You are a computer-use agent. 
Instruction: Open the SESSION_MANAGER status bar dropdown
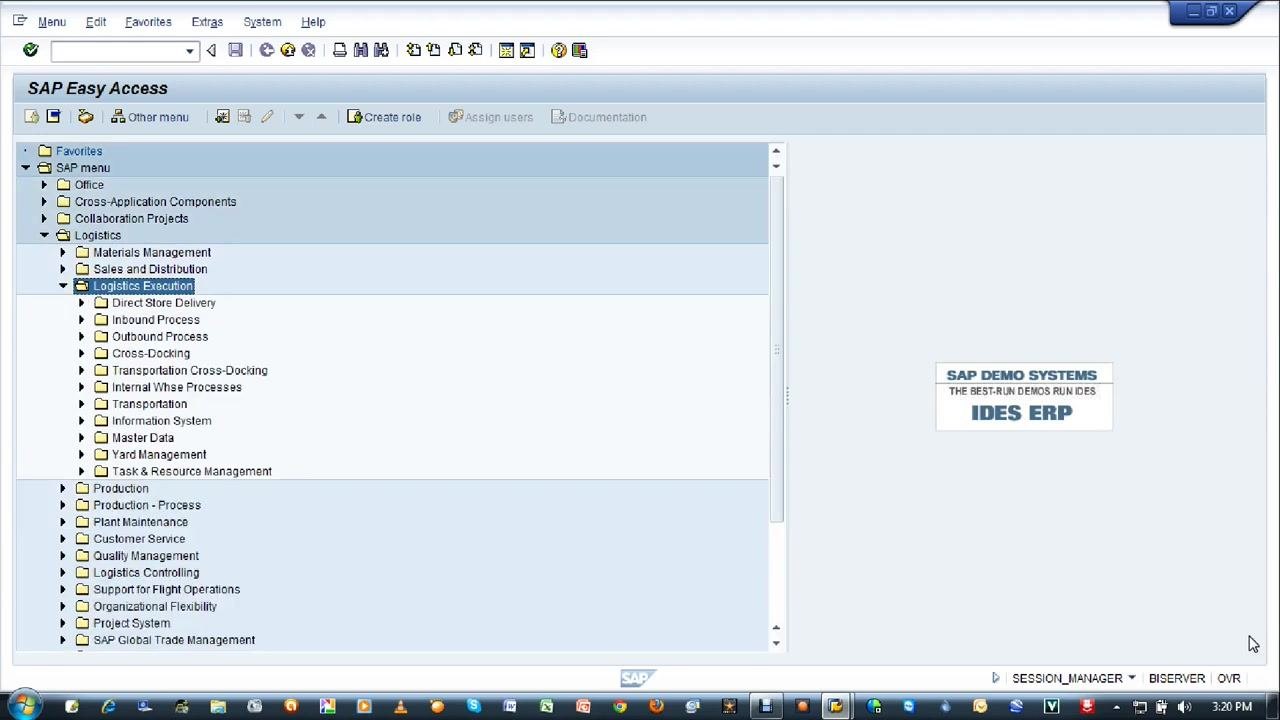[x=1132, y=678]
